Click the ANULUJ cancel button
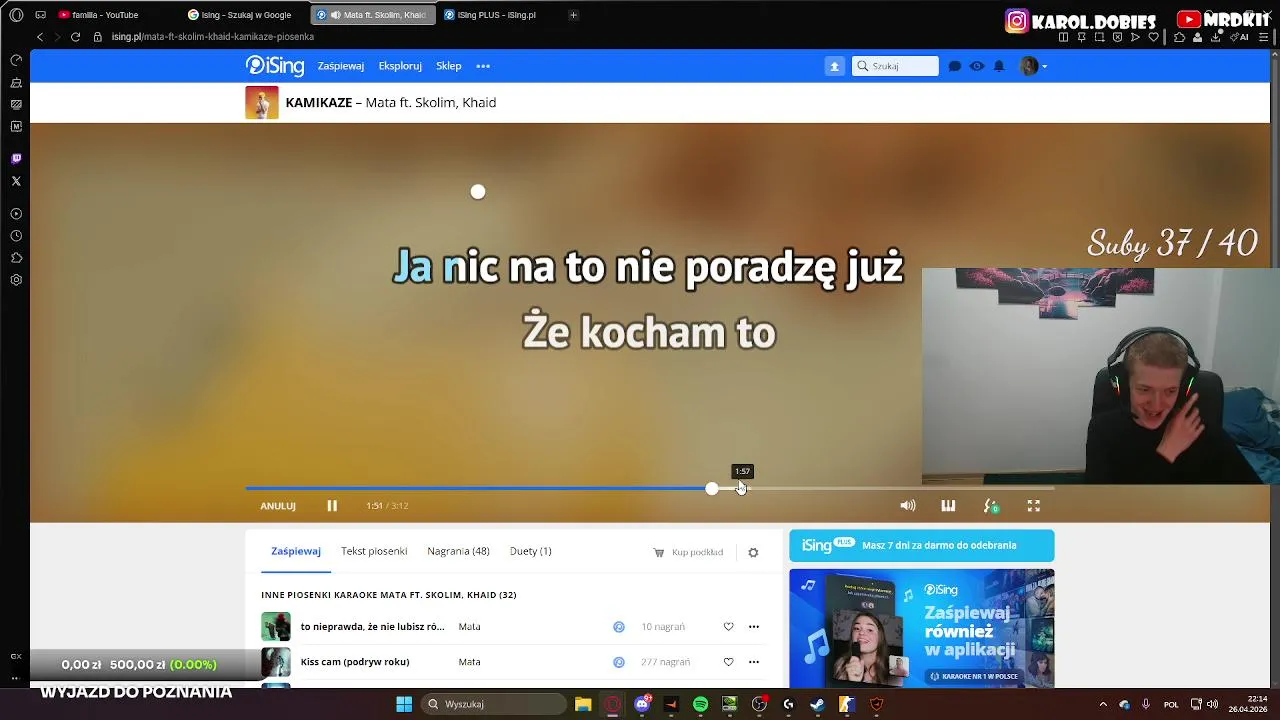1280x720 pixels. 278,506
